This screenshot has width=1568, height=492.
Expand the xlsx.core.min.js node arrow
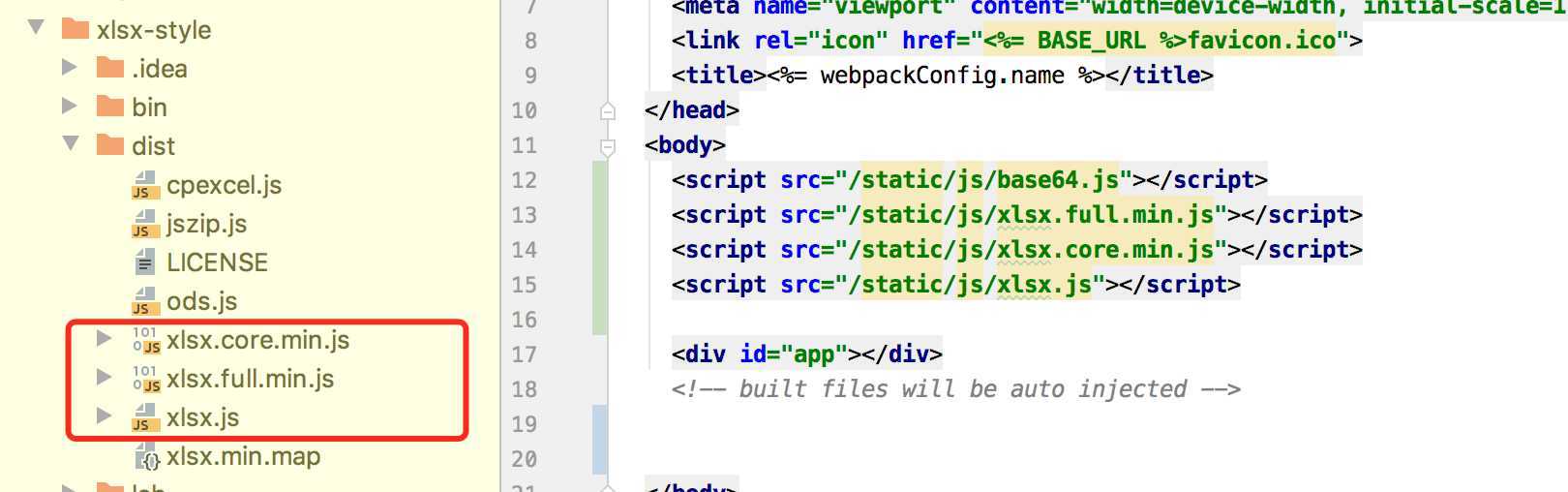105,338
